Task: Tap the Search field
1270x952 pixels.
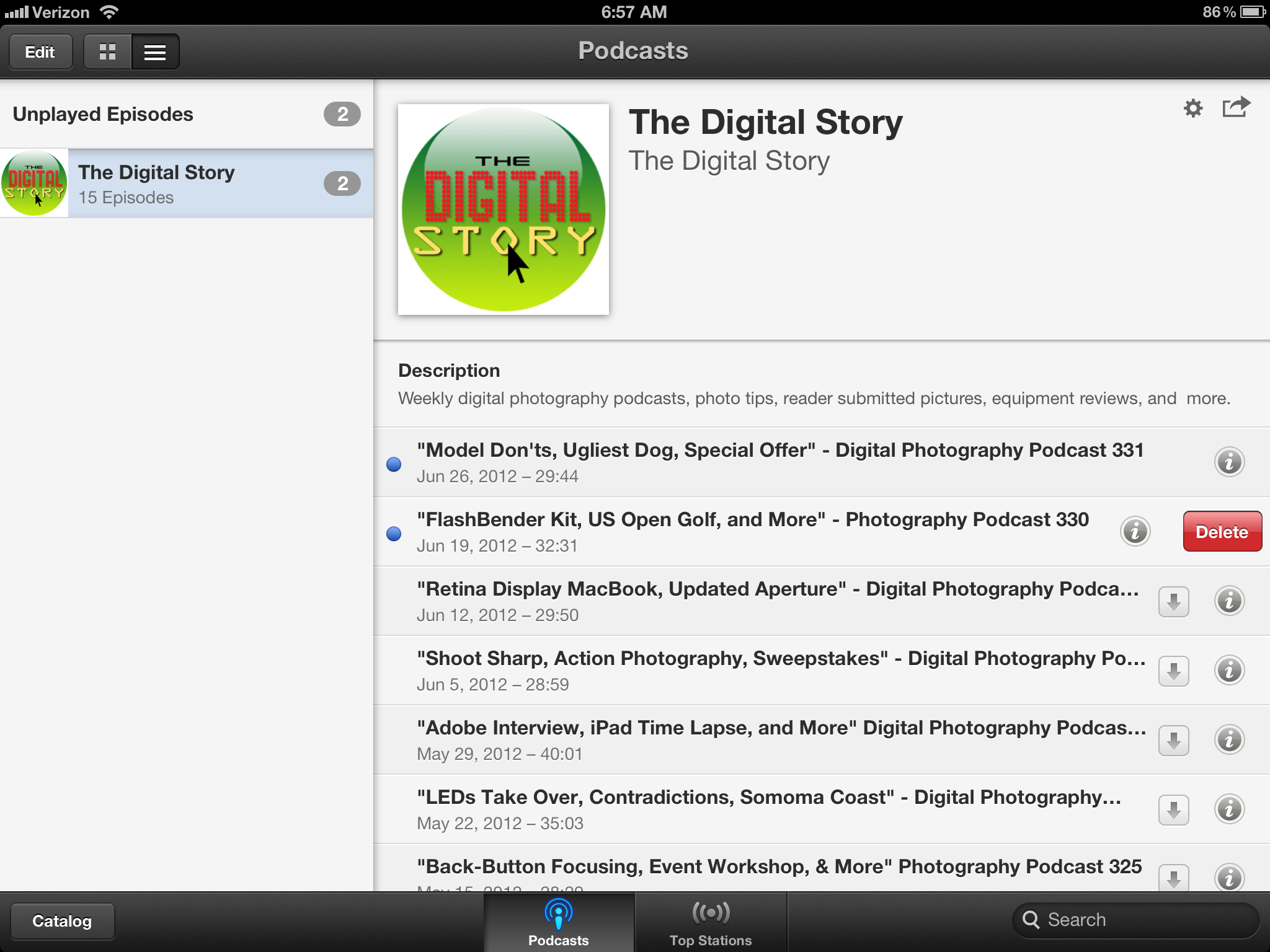Action: tap(1135, 920)
